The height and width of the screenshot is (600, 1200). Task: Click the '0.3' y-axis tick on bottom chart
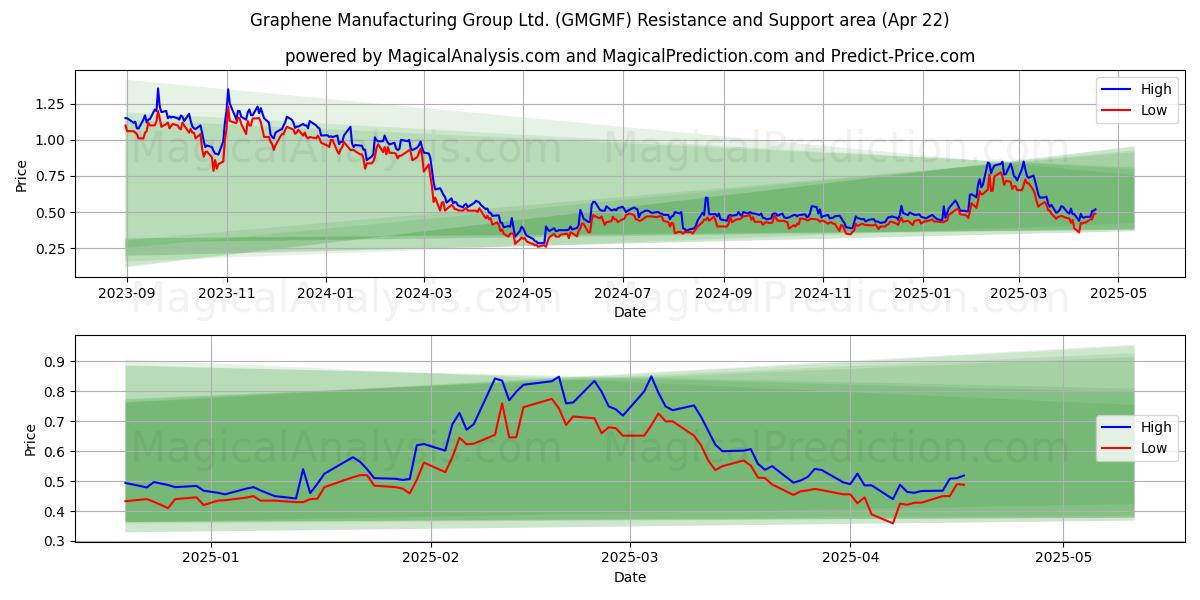pyautogui.click(x=56, y=542)
